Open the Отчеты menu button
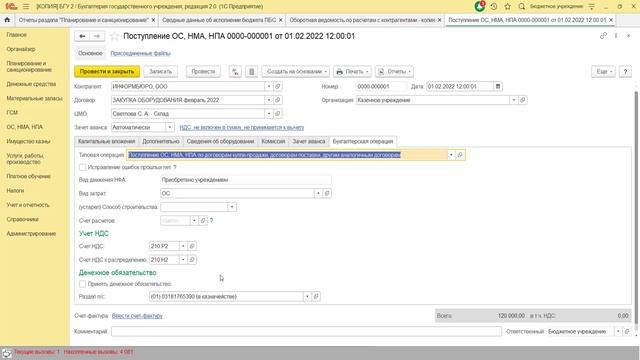The image size is (640, 360). 395,71
